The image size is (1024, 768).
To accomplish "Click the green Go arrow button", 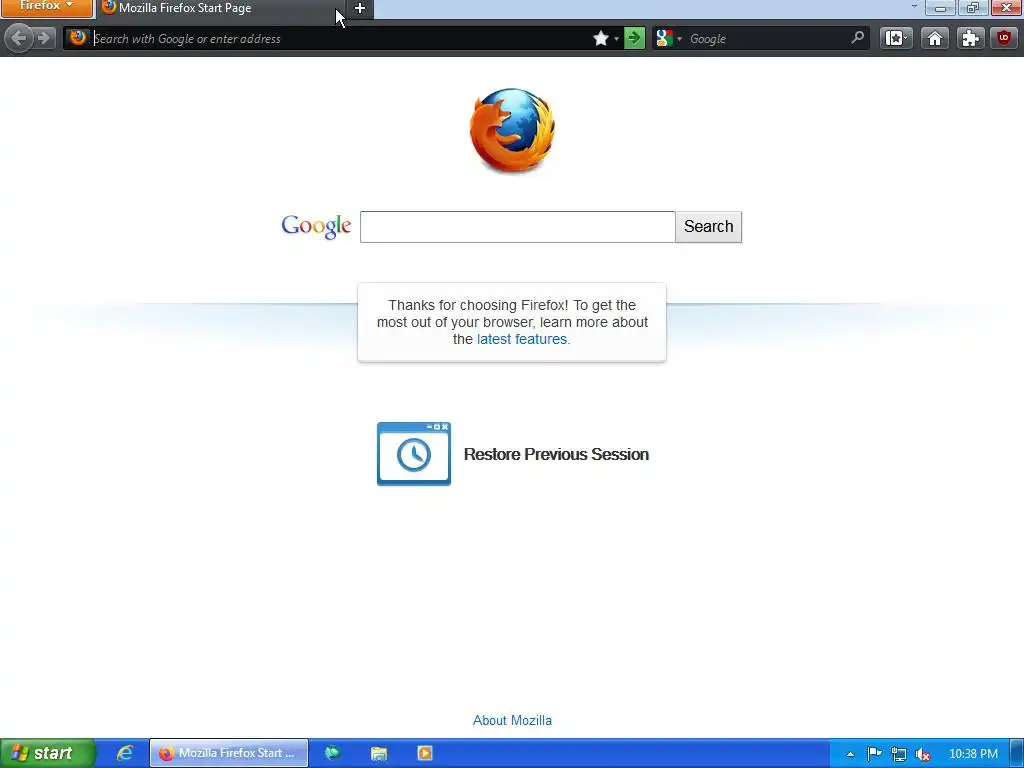I will pyautogui.click(x=633, y=38).
